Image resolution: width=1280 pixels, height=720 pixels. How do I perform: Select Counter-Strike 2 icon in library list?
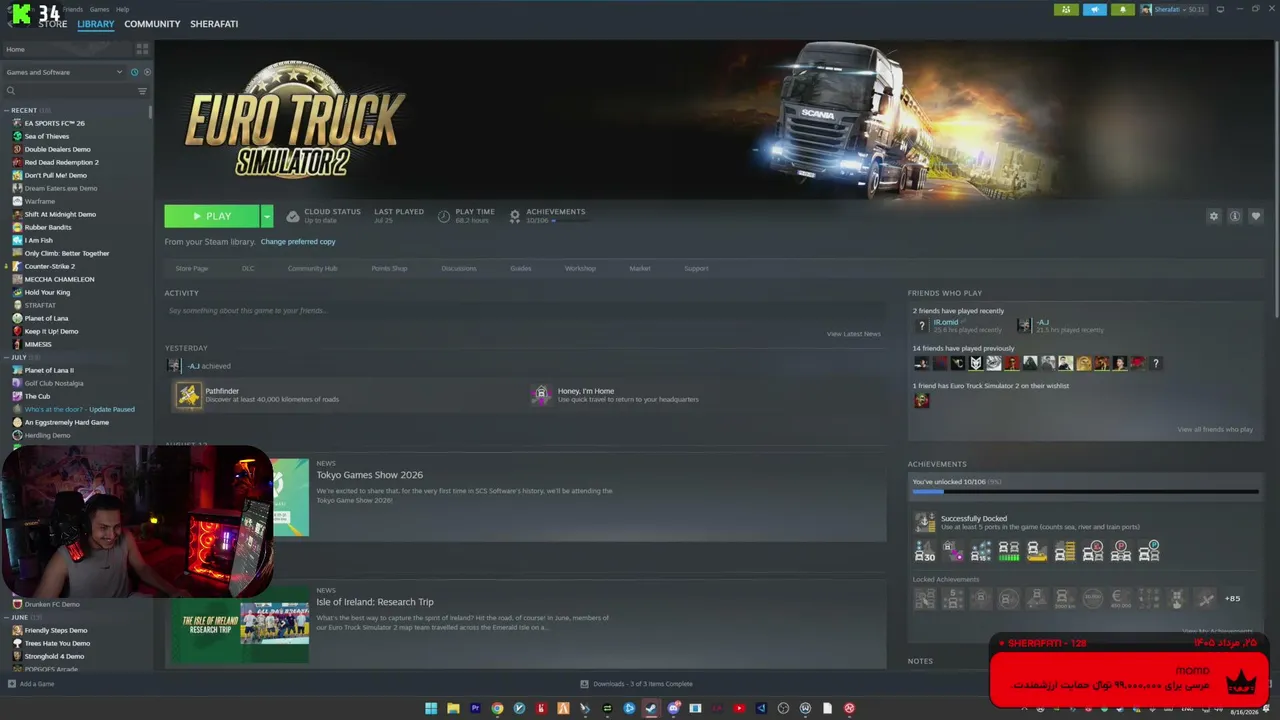17,266
